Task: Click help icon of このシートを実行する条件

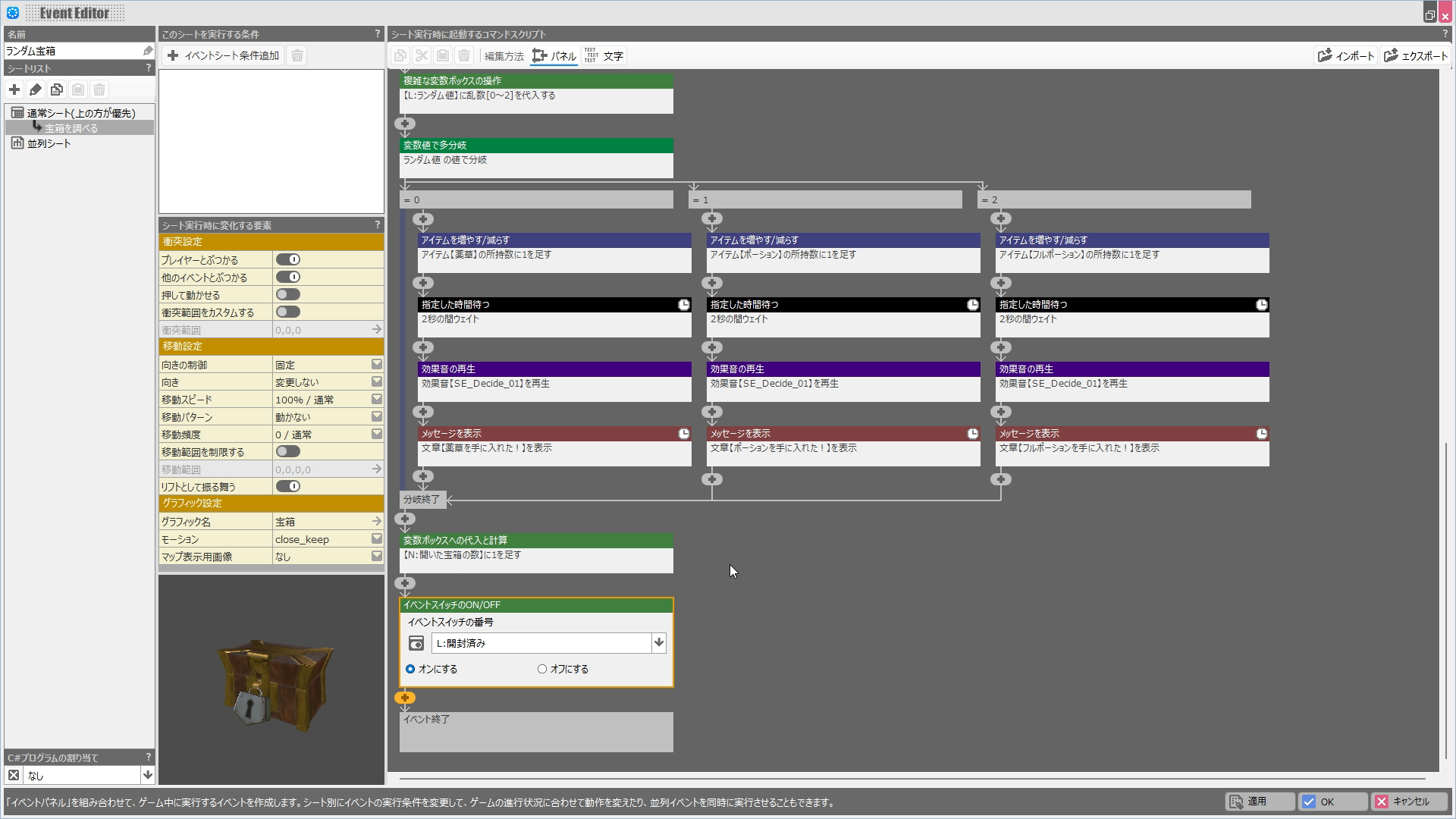Action: [x=377, y=34]
